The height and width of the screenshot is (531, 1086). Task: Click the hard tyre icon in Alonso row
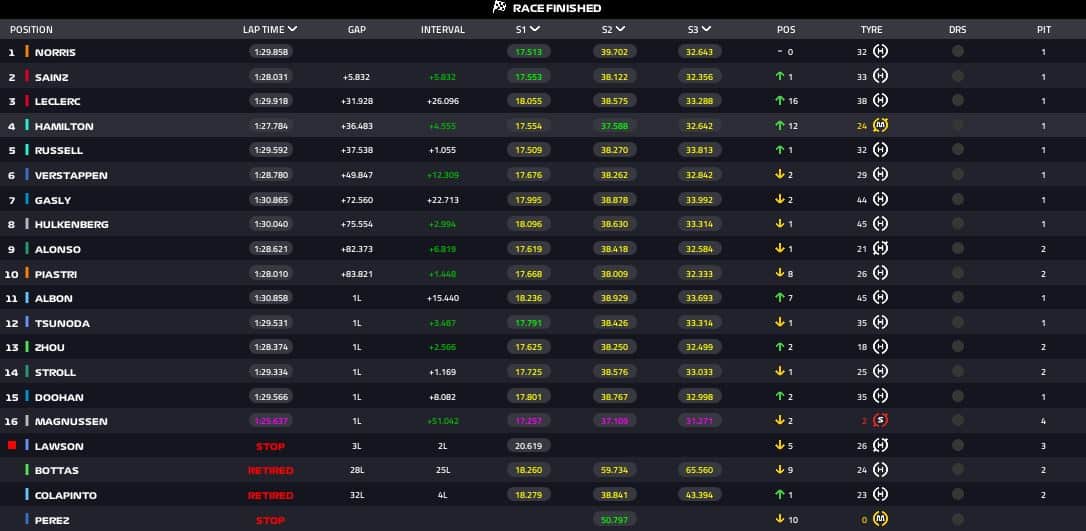[x=880, y=249]
